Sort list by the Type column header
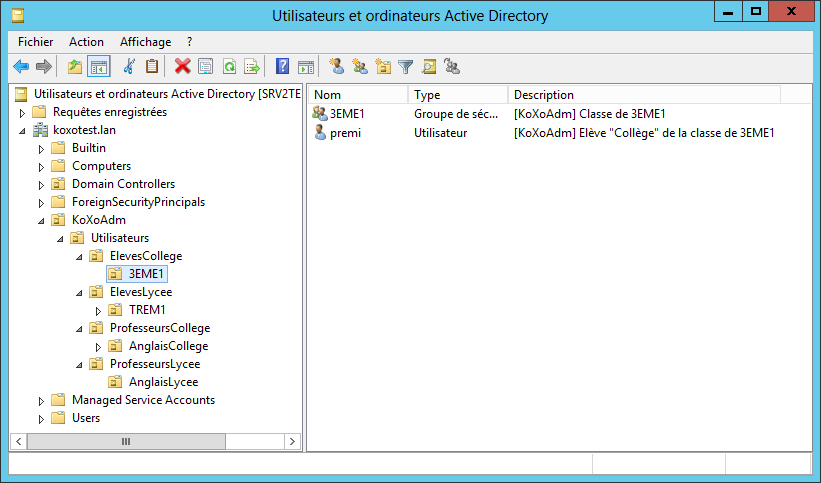This screenshot has height=483, width=821. tap(458, 95)
